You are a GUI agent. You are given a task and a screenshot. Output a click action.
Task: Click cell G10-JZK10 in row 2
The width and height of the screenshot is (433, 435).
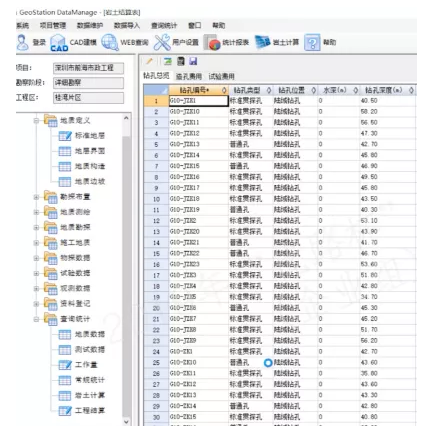coord(199,112)
